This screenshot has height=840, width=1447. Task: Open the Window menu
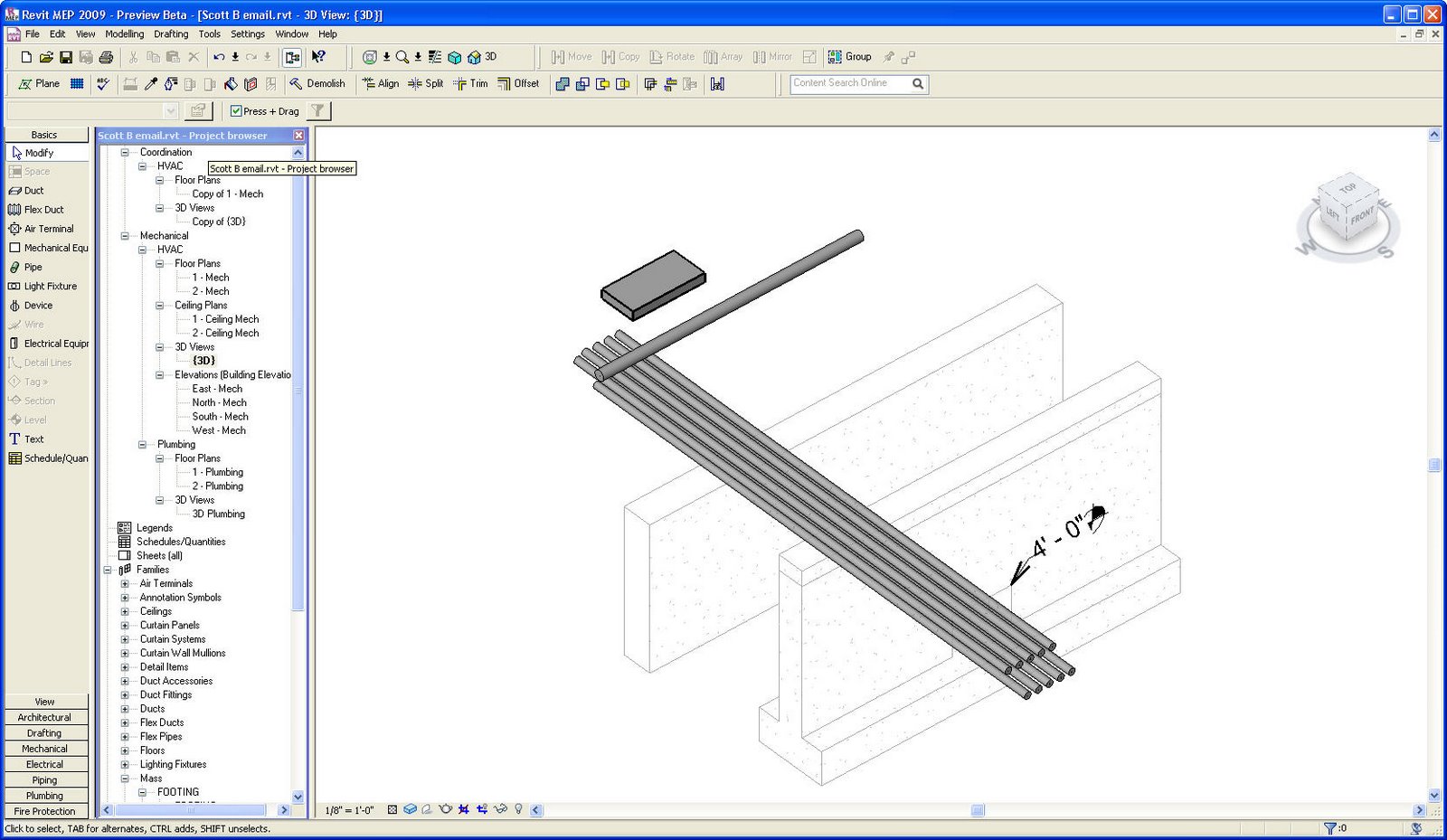pos(292,34)
